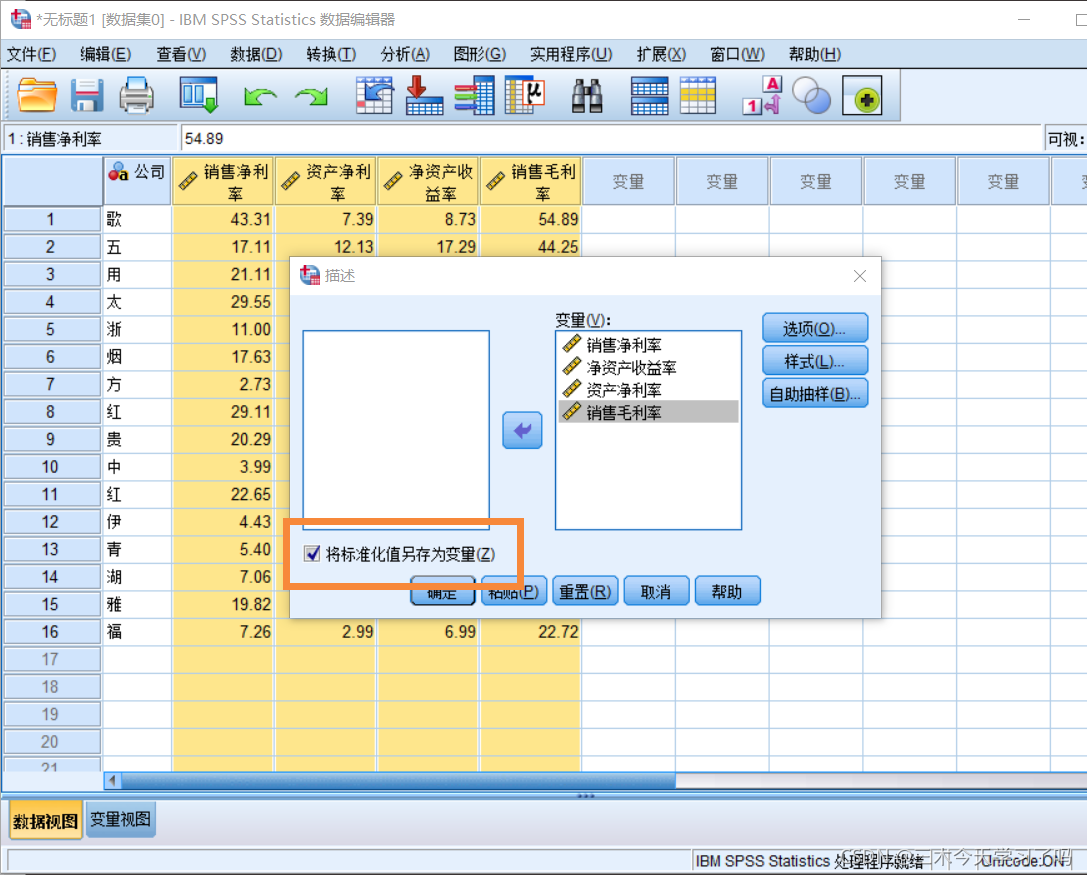Open the 转换(T) menu
Image resolution: width=1087 pixels, height=875 pixels.
(x=331, y=54)
